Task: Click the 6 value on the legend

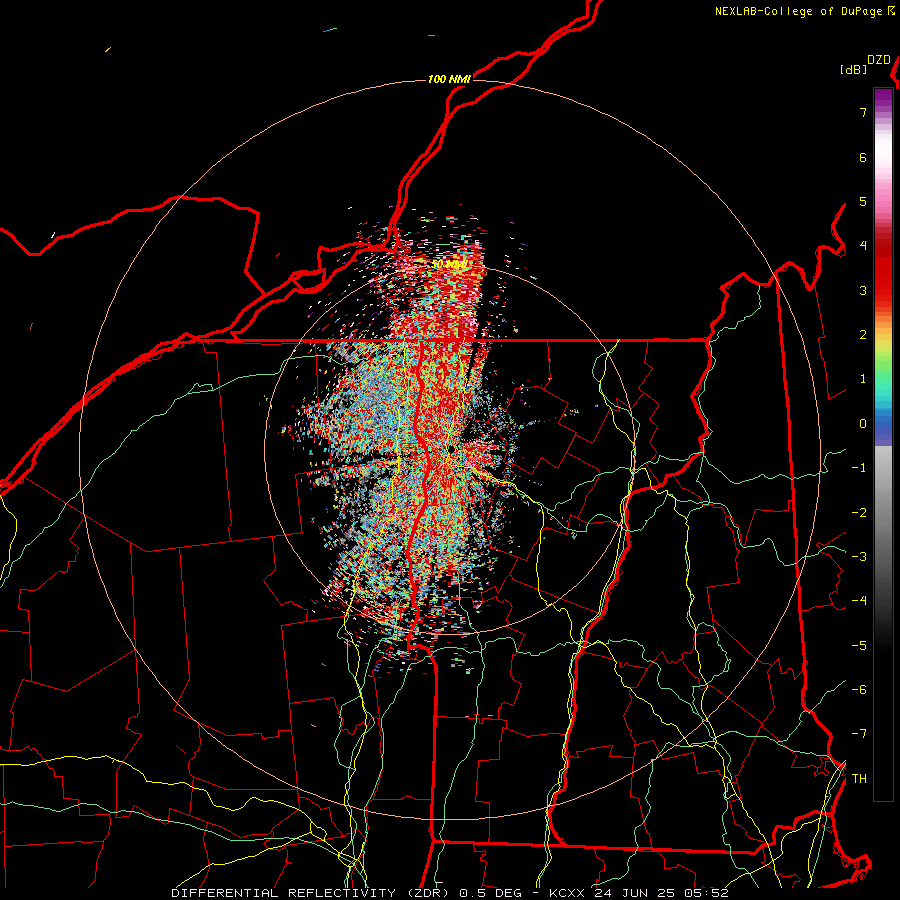Action: pos(863,157)
